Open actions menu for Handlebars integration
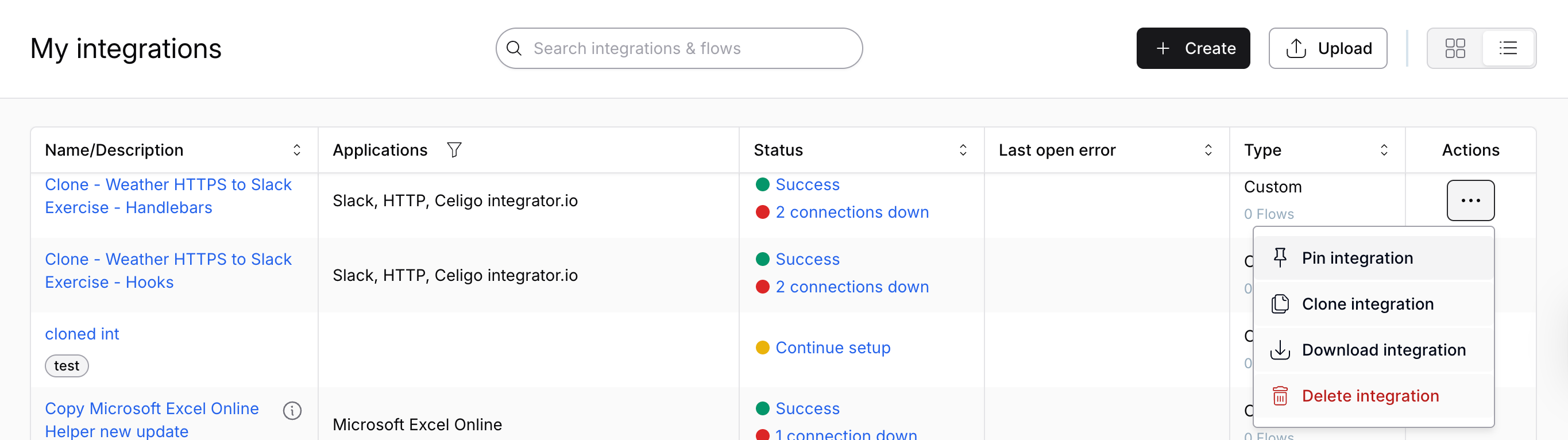The height and width of the screenshot is (440, 1568). tap(1470, 200)
